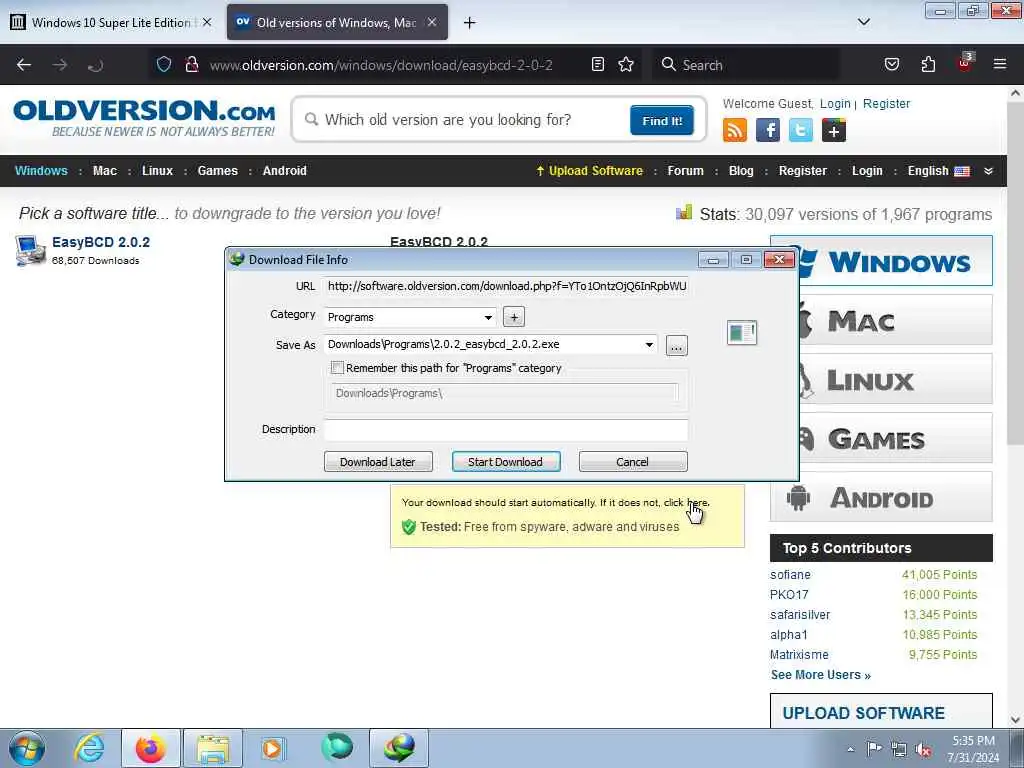
Task: Click the red extension badge icon
Action: [965, 63]
